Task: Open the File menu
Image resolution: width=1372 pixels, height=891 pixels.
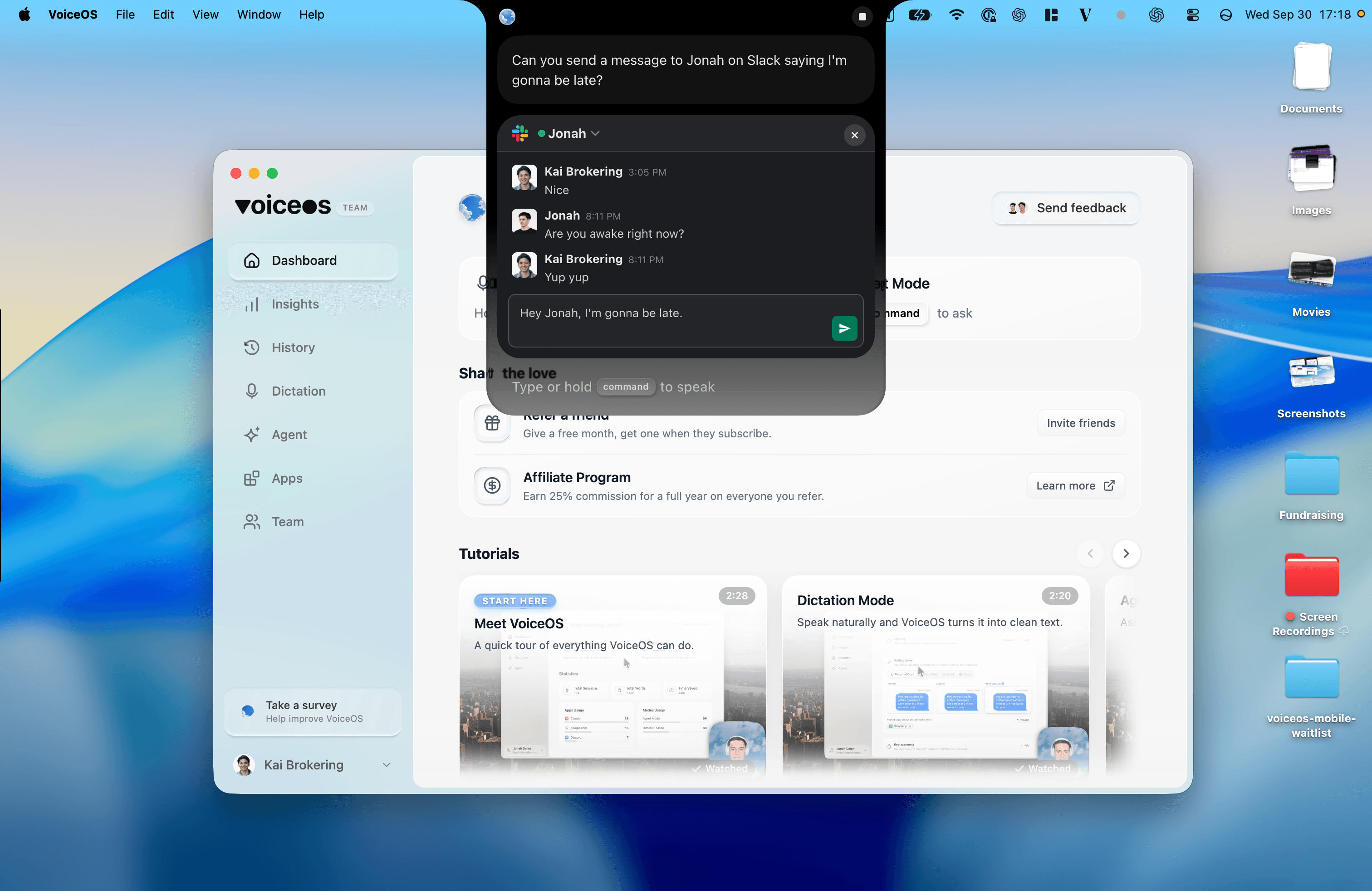Action: [125, 15]
